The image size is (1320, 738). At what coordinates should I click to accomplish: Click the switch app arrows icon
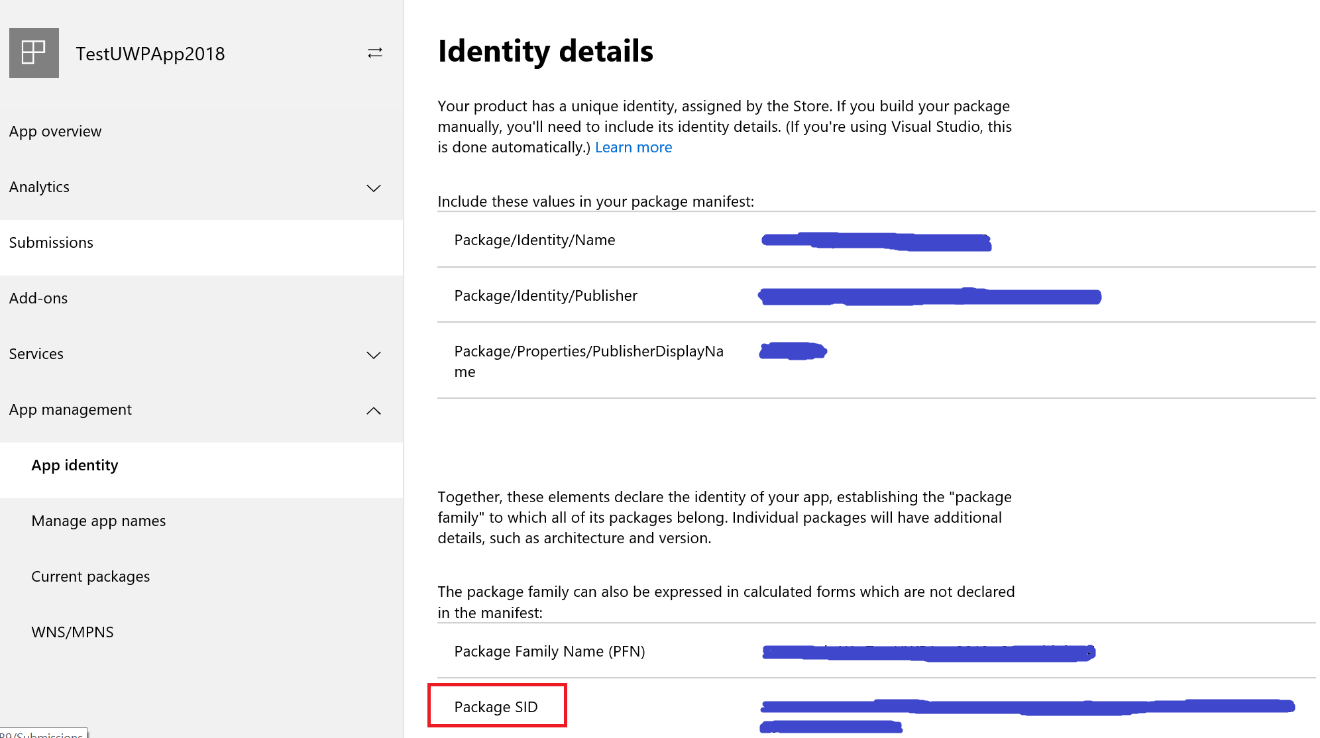click(375, 53)
